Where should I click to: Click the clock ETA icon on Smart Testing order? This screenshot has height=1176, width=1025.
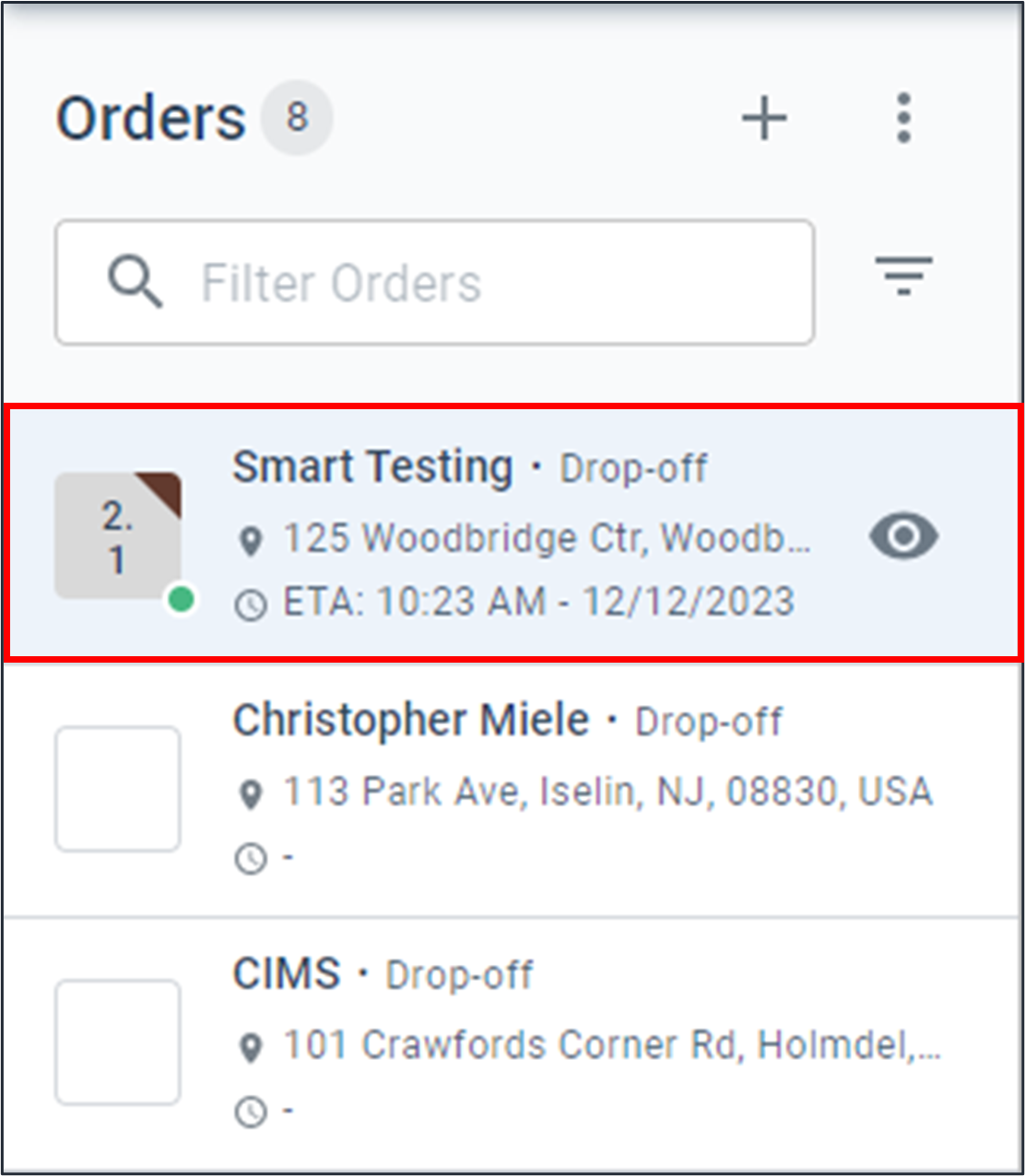point(251,603)
